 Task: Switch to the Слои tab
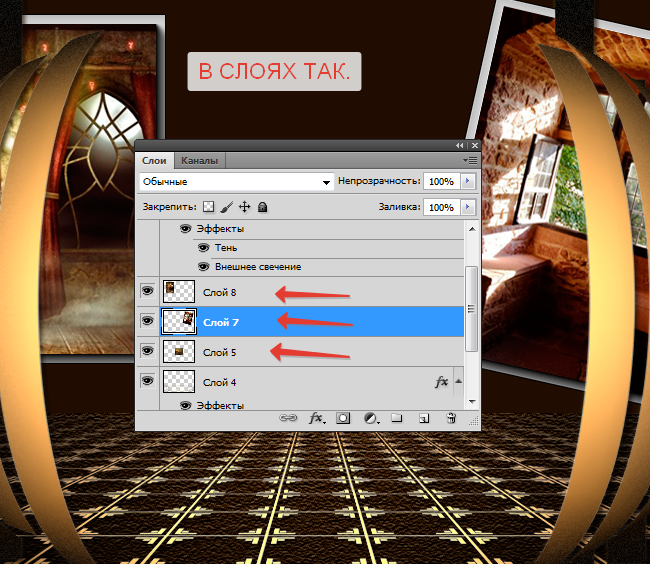coord(154,160)
